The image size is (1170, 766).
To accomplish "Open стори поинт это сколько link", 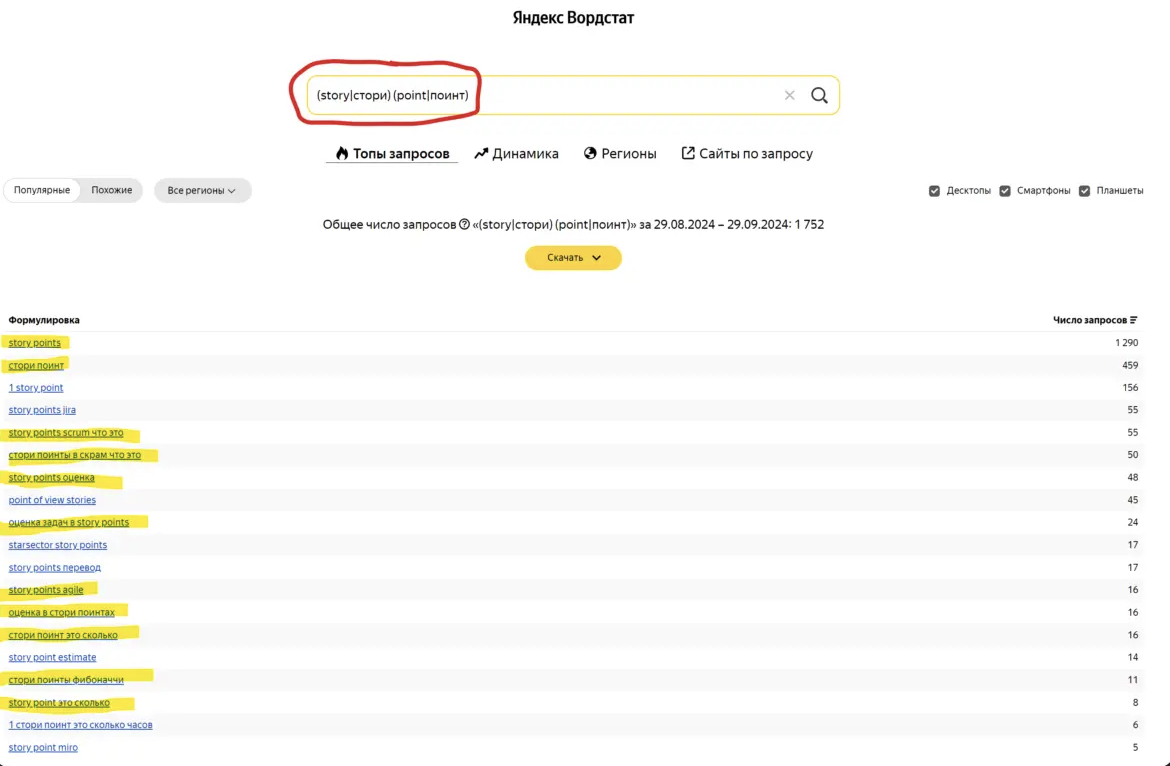I will coord(63,635).
